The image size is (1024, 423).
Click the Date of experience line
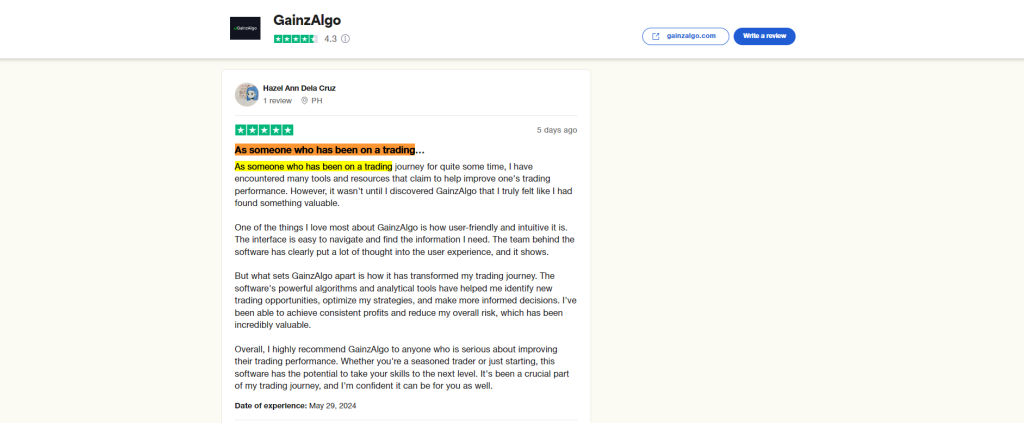click(x=295, y=406)
